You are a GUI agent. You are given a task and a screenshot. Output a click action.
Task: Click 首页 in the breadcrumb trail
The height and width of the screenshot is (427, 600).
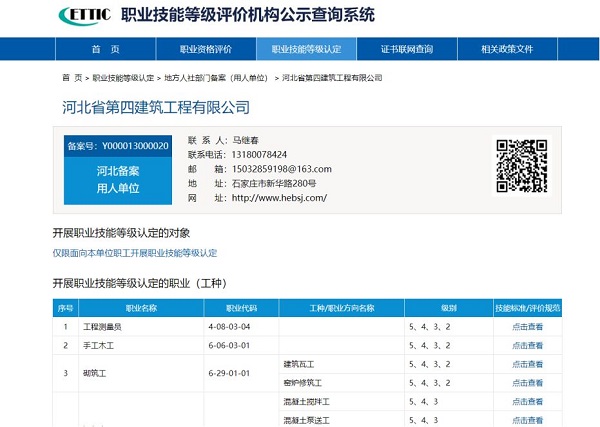pyautogui.click(x=72, y=78)
